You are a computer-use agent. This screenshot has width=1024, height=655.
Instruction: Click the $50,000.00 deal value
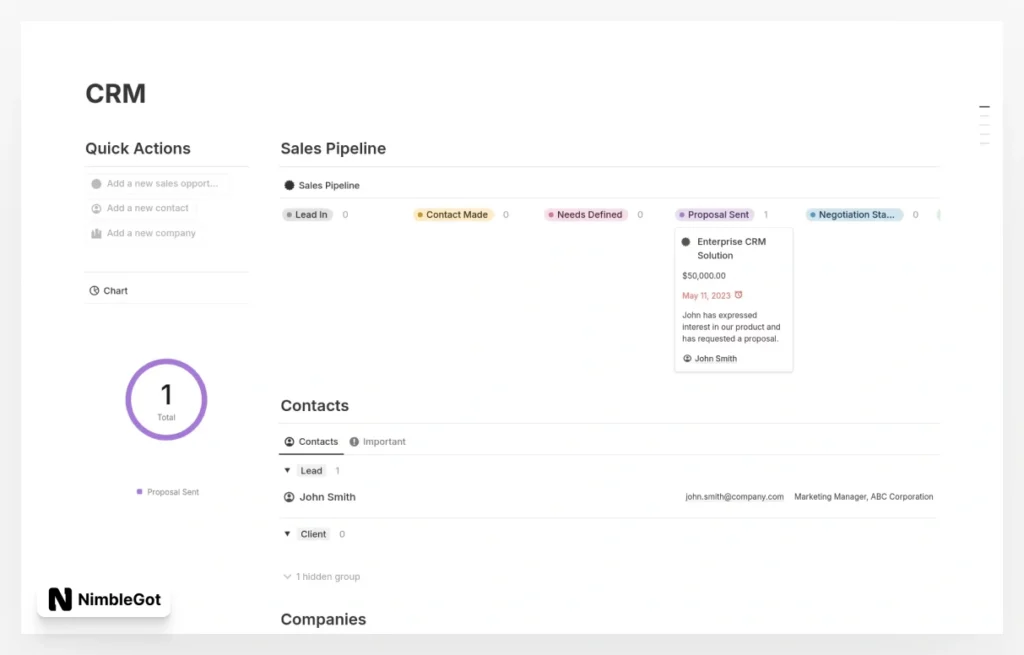pos(703,276)
